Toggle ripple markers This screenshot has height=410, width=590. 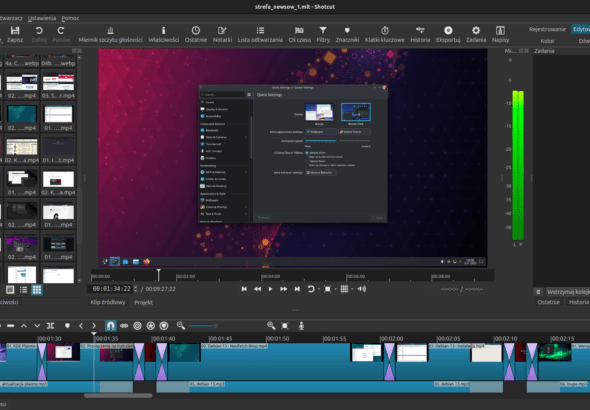164,326
